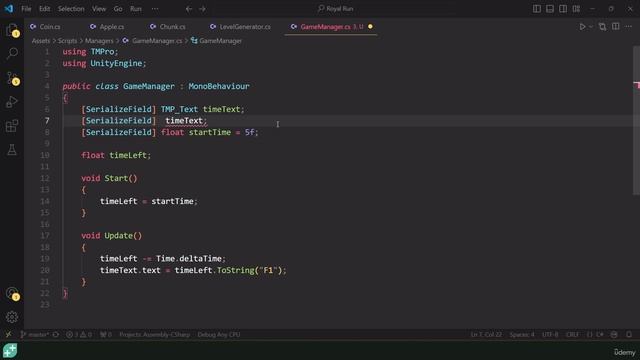Change the UTF-8 encoding
This screenshot has width=640, height=360.
550,334
